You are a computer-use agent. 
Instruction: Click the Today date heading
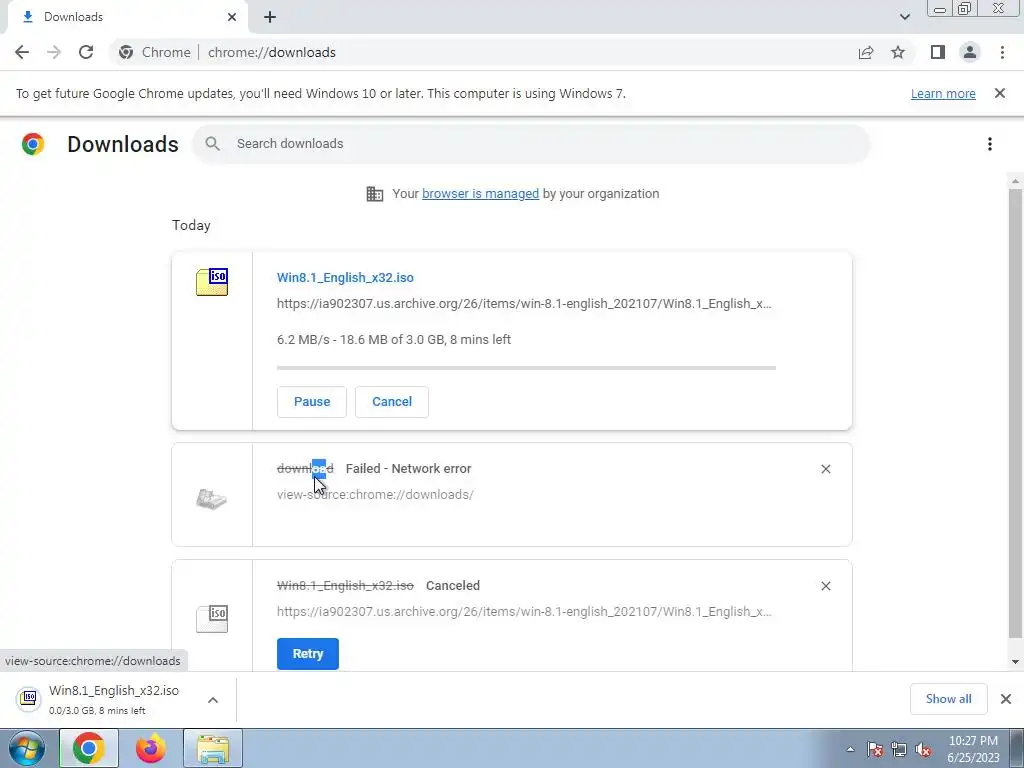(191, 225)
